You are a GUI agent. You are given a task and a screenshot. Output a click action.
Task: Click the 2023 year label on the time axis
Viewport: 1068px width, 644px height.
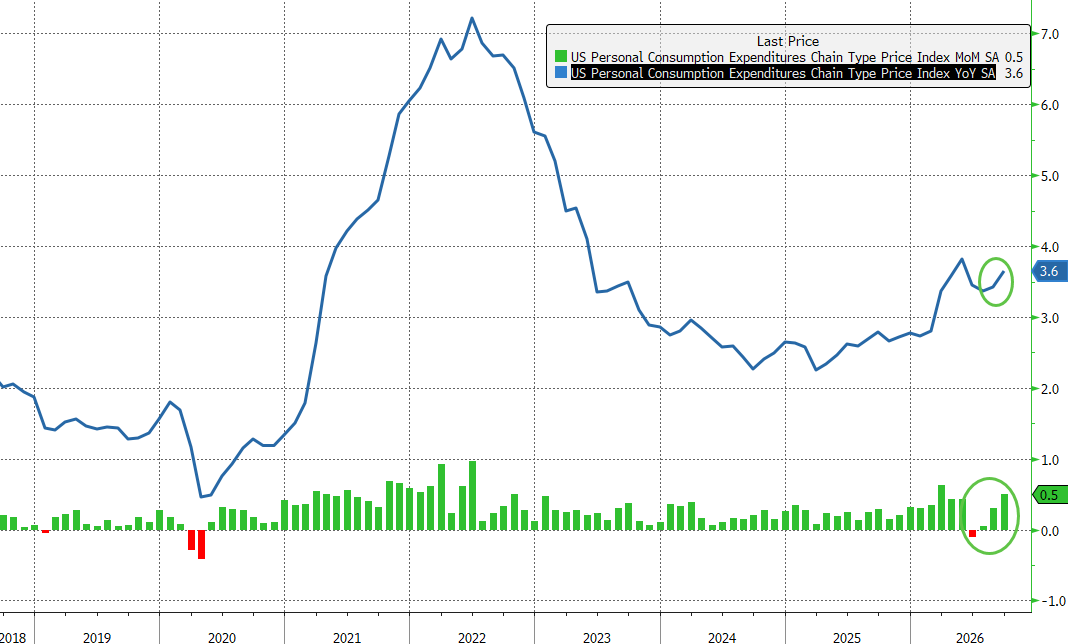(597, 638)
